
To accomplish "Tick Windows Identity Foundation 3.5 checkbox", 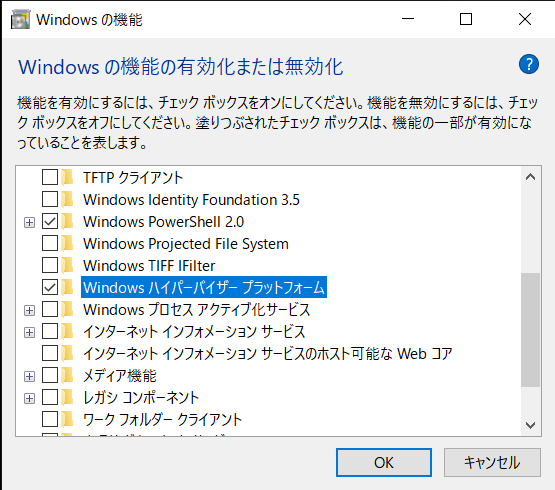I will (x=50, y=199).
